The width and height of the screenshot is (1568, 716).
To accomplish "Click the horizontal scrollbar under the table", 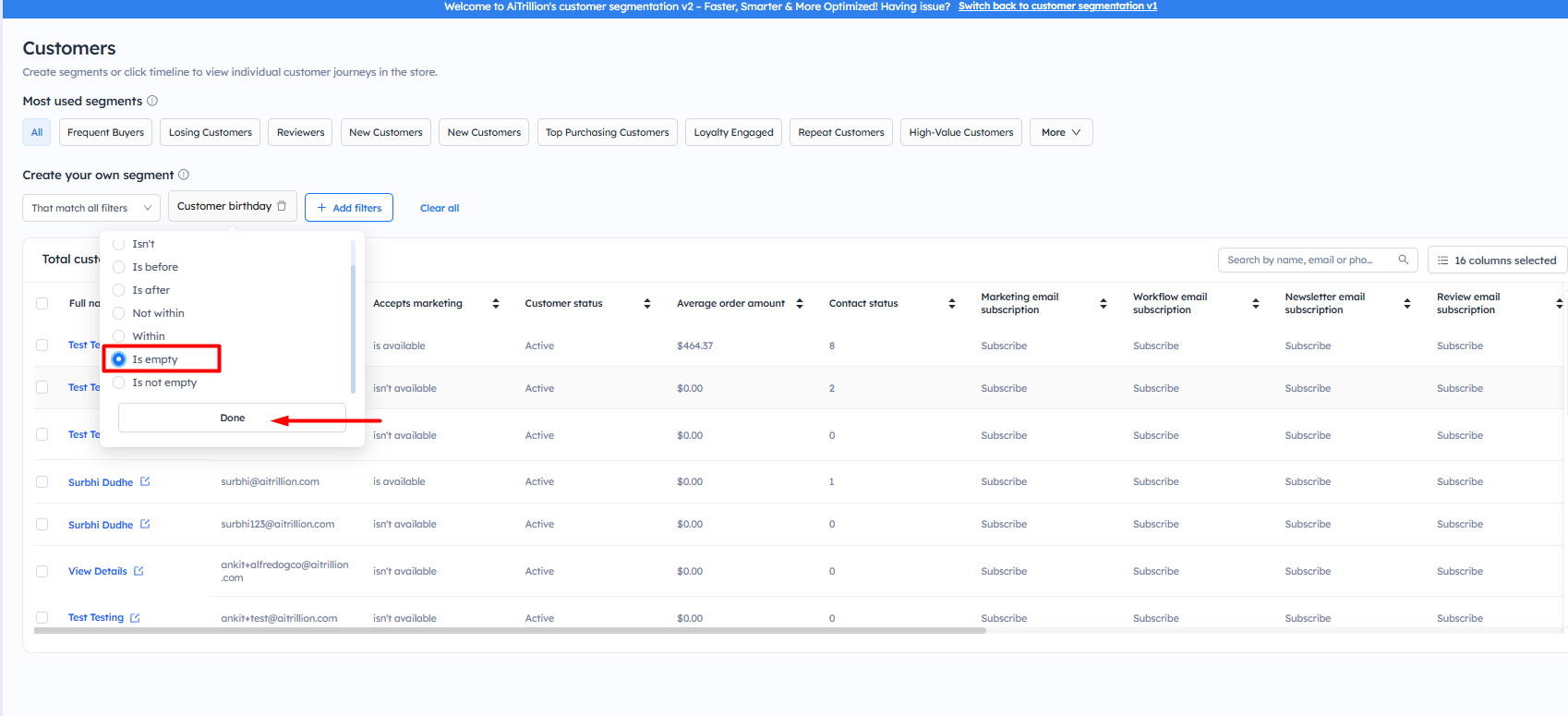I will (x=510, y=631).
